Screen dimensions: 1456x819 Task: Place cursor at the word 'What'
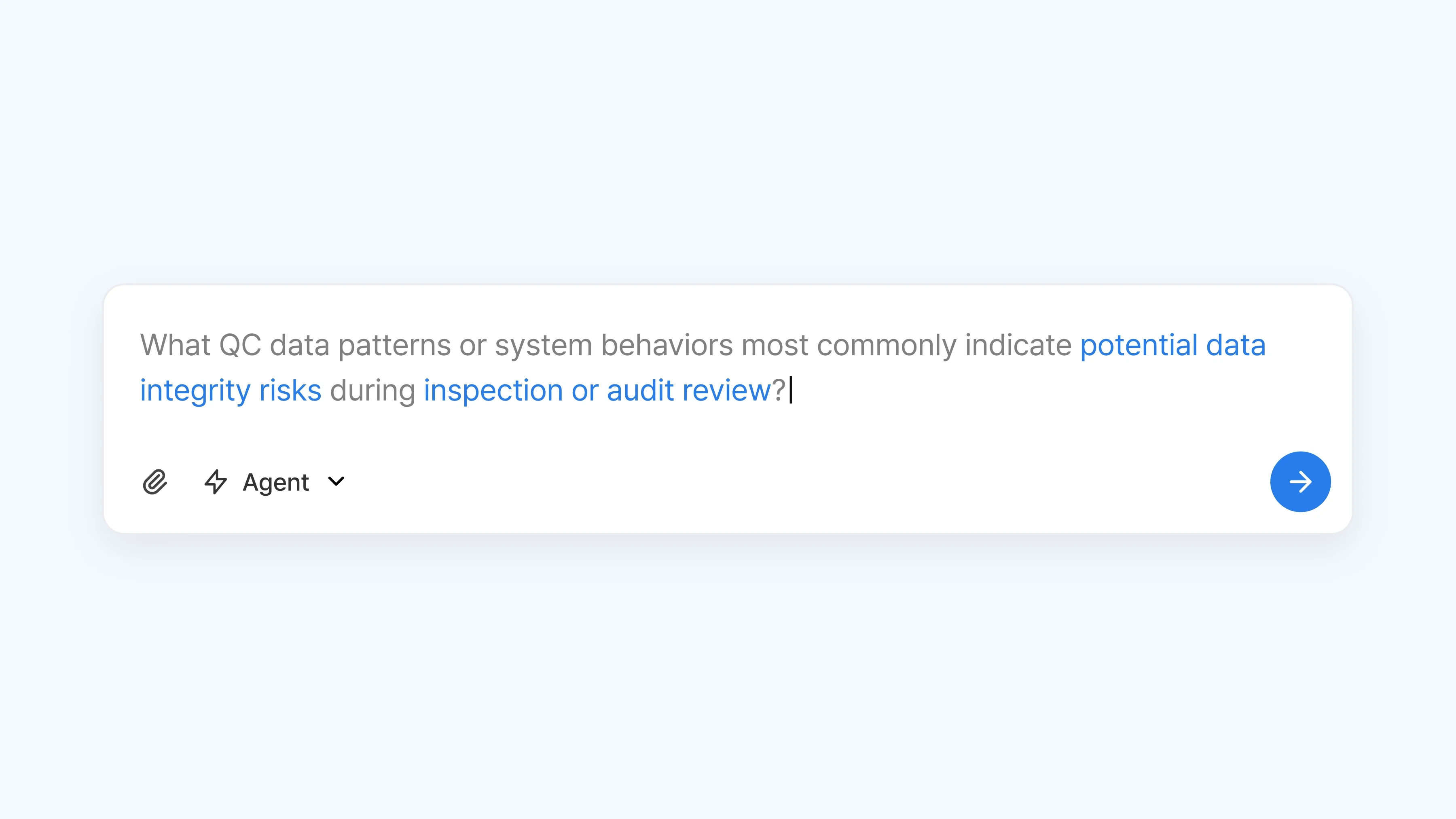(x=175, y=345)
